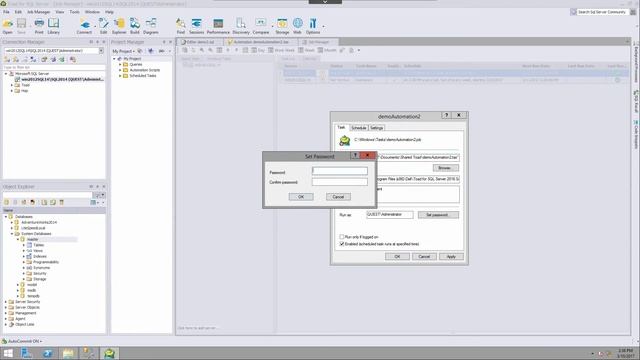Open the Tools menu
640x360 pixels.
pyautogui.click(x=74, y=12)
